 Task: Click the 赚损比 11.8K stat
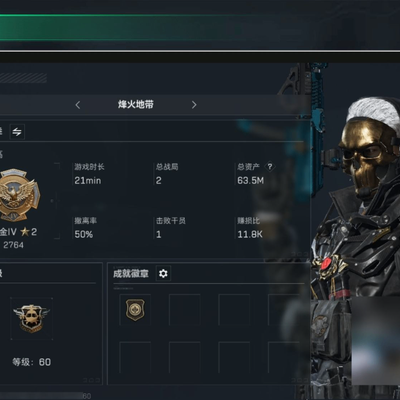tap(250, 228)
